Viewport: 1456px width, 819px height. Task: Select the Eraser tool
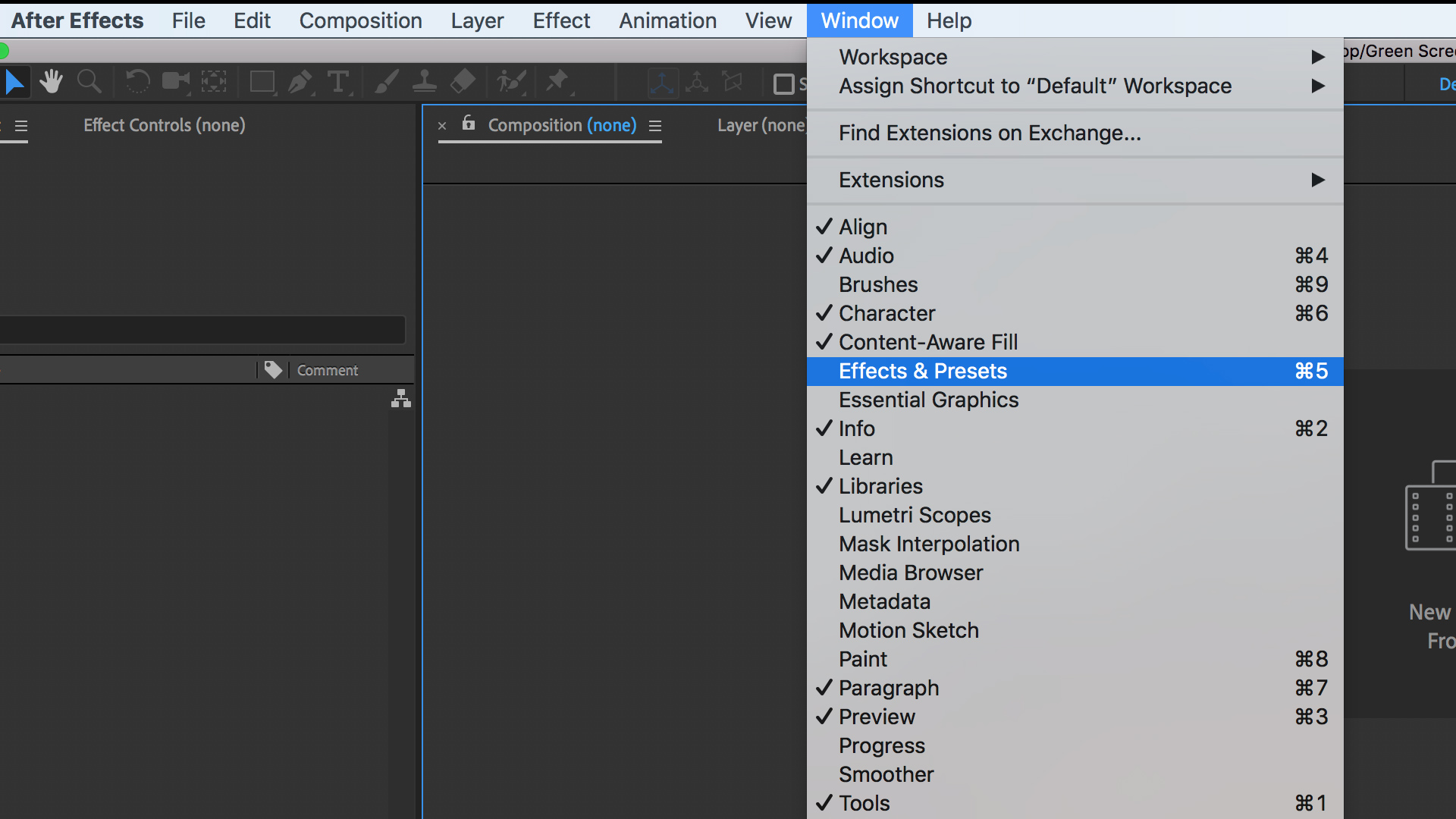pos(463,81)
